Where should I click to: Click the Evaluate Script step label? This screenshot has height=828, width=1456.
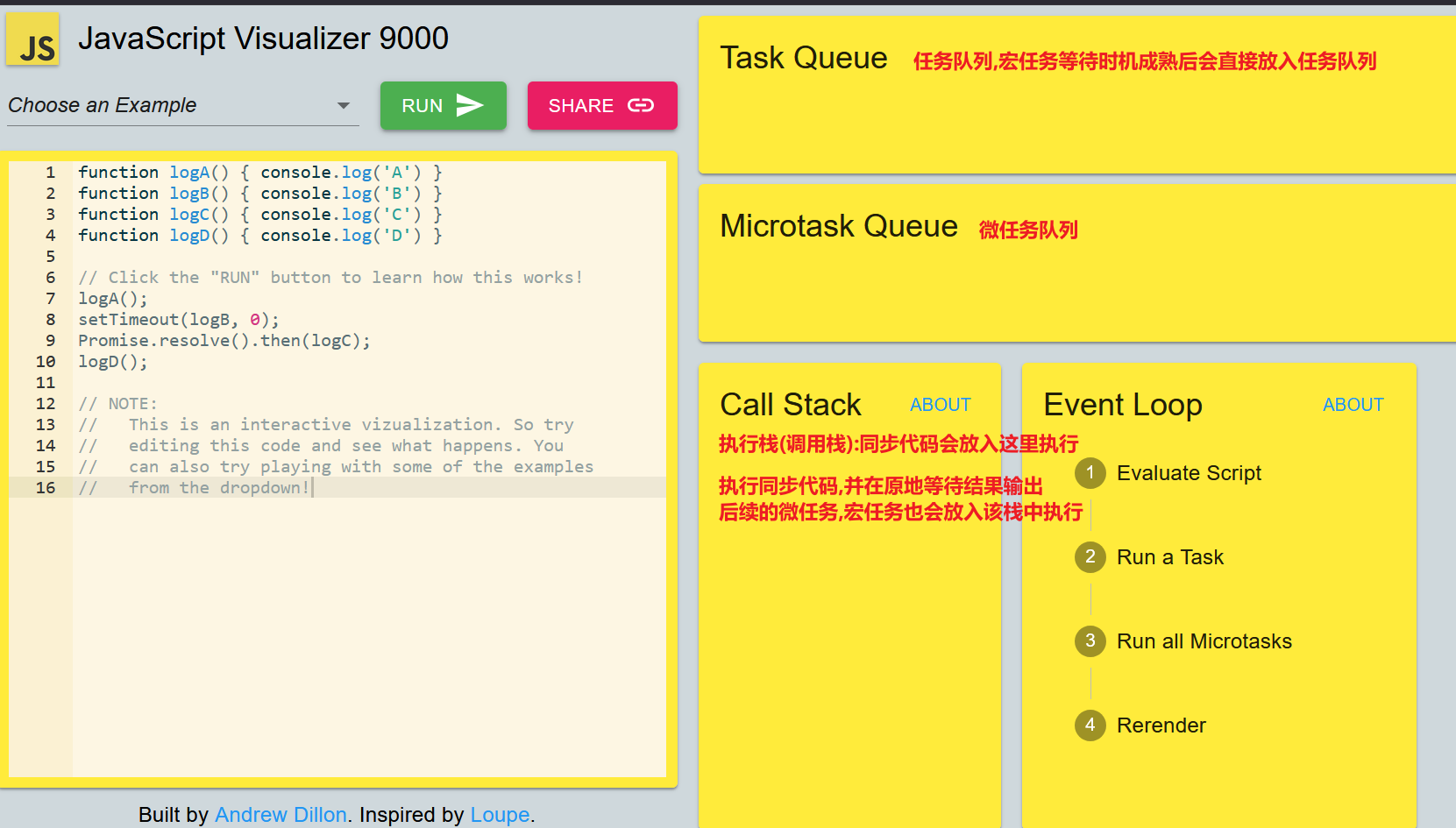1189,473
